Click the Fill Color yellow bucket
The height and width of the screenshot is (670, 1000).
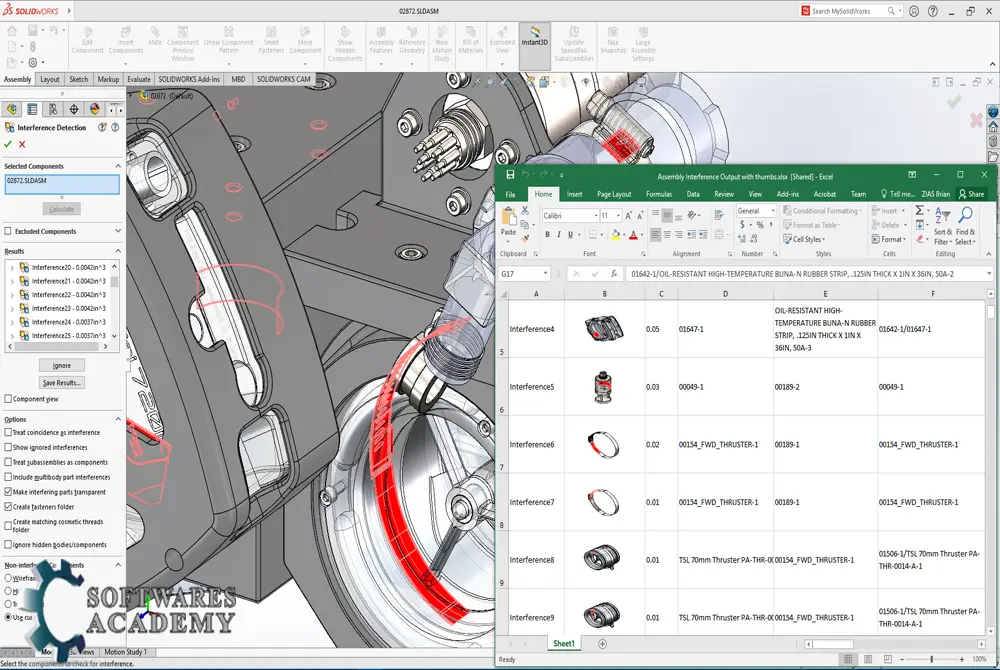pyautogui.click(x=615, y=235)
